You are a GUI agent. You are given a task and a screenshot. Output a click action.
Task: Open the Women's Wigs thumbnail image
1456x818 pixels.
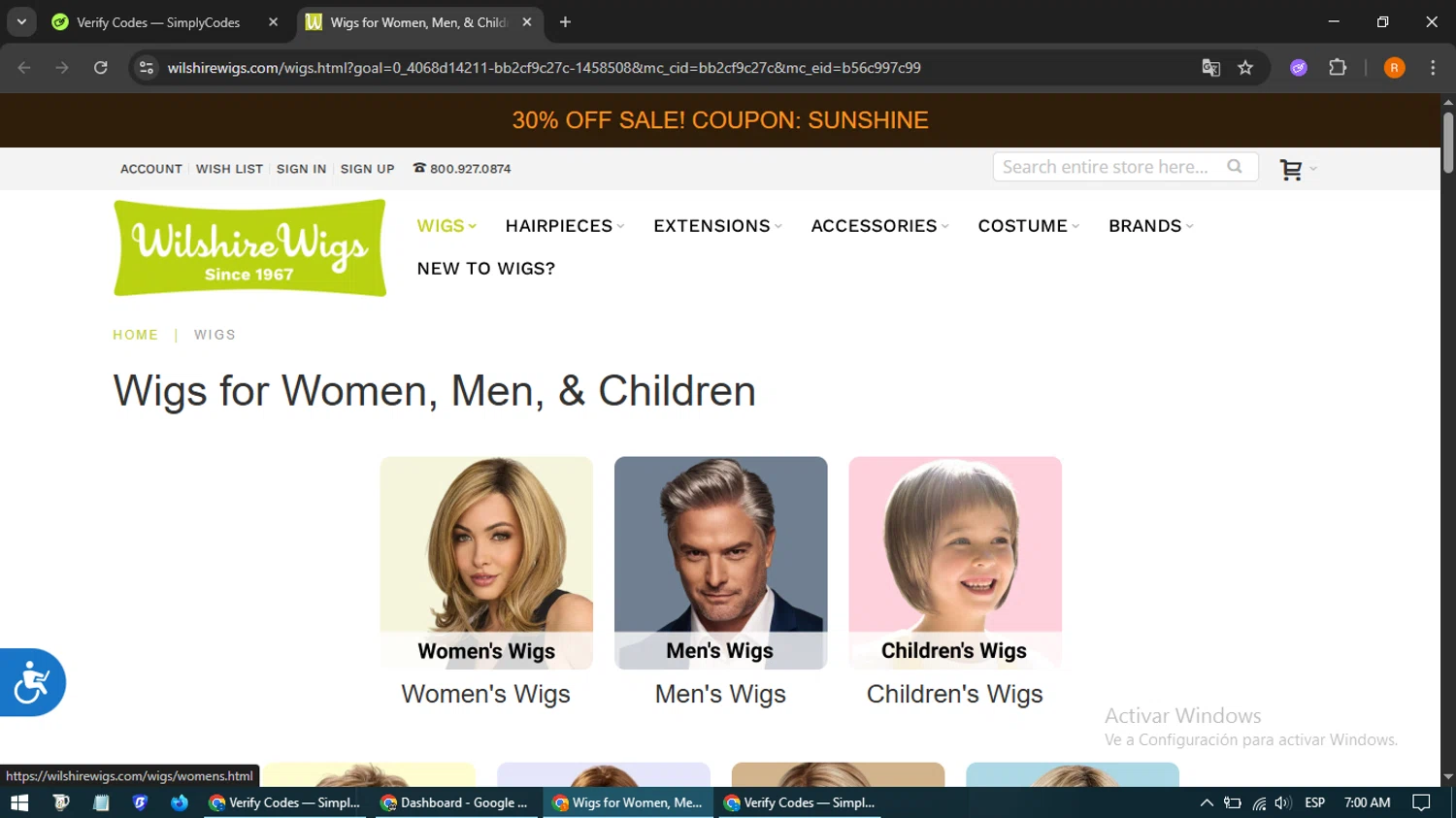[486, 563]
